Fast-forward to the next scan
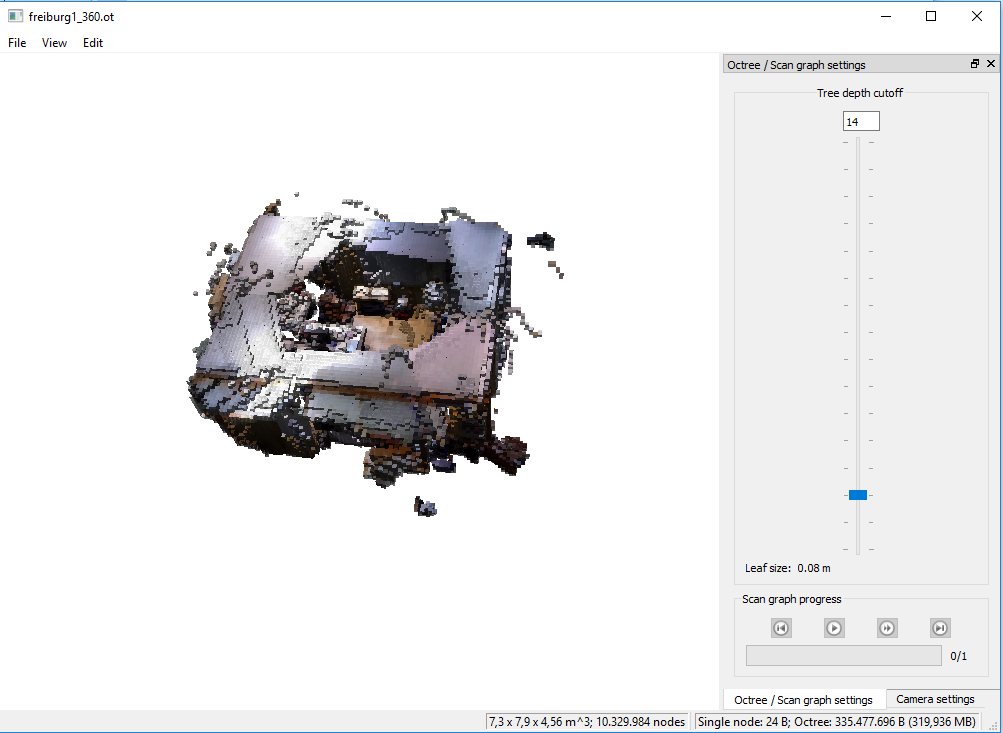Viewport: 1003px width, 733px height. (x=887, y=627)
